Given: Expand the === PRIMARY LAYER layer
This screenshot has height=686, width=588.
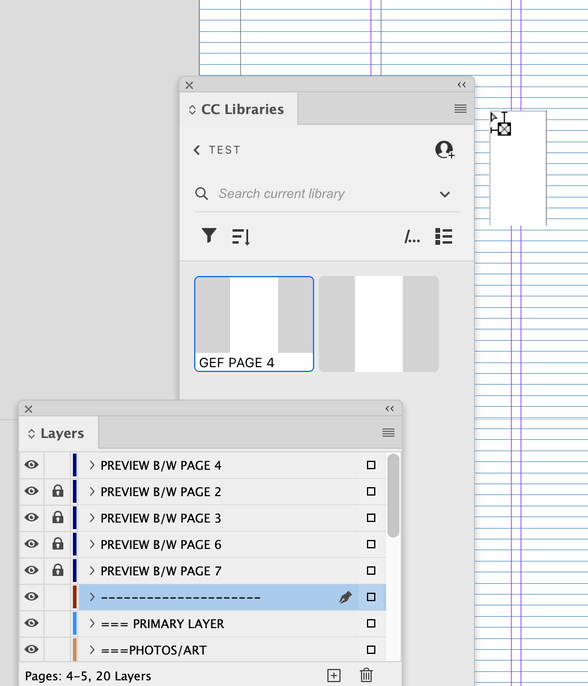Looking at the screenshot, I should 92,623.
